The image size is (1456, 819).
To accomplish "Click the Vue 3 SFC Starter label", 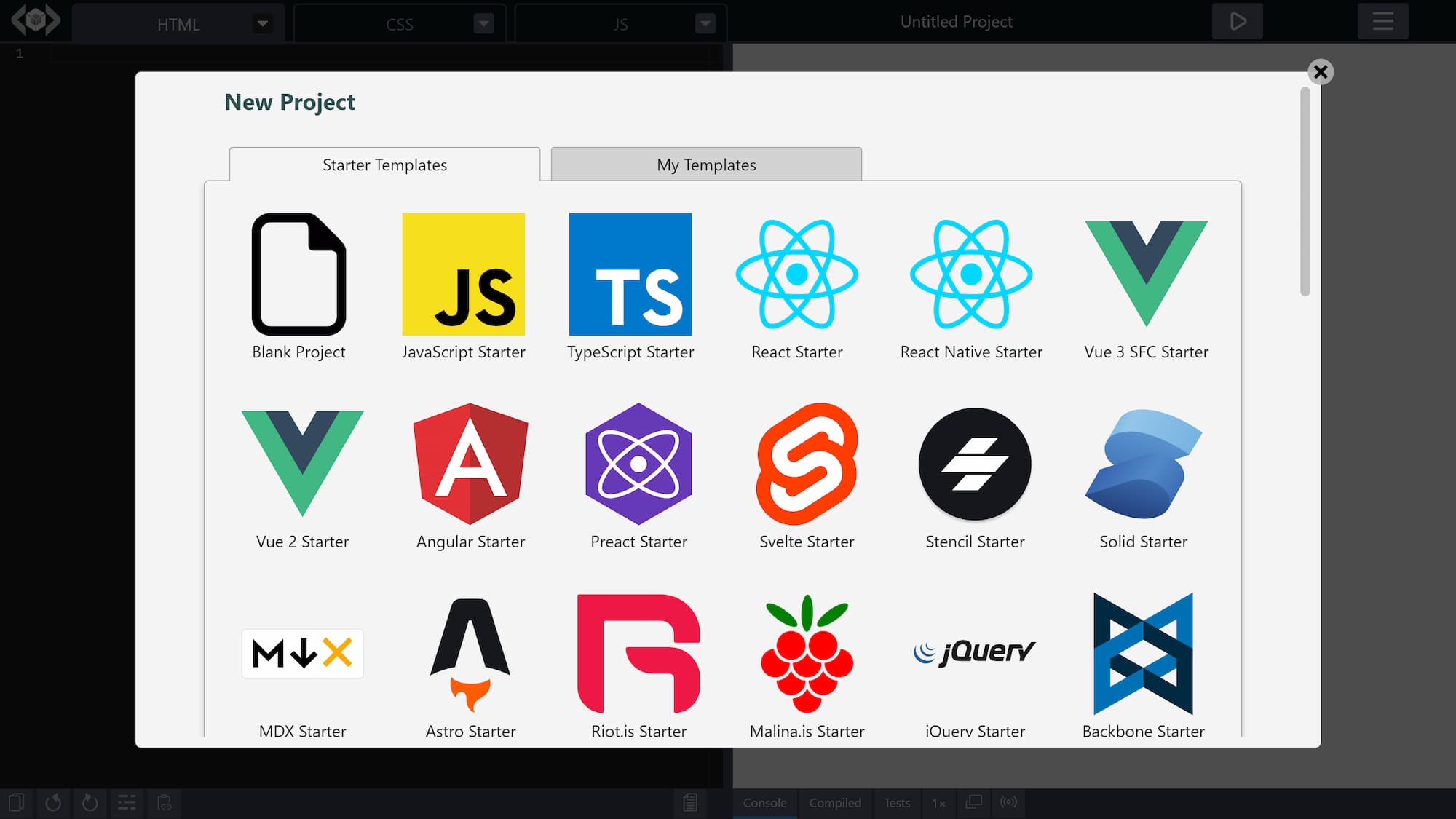I will tap(1146, 352).
